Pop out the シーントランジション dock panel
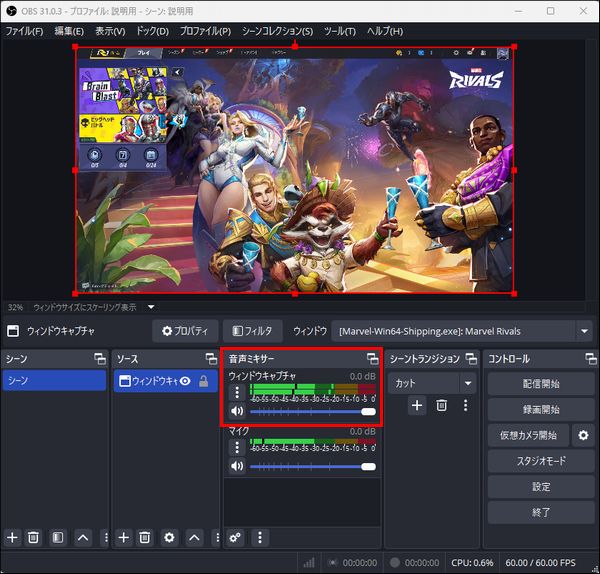Image resolution: width=600 pixels, height=574 pixels. pyautogui.click(x=471, y=359)
